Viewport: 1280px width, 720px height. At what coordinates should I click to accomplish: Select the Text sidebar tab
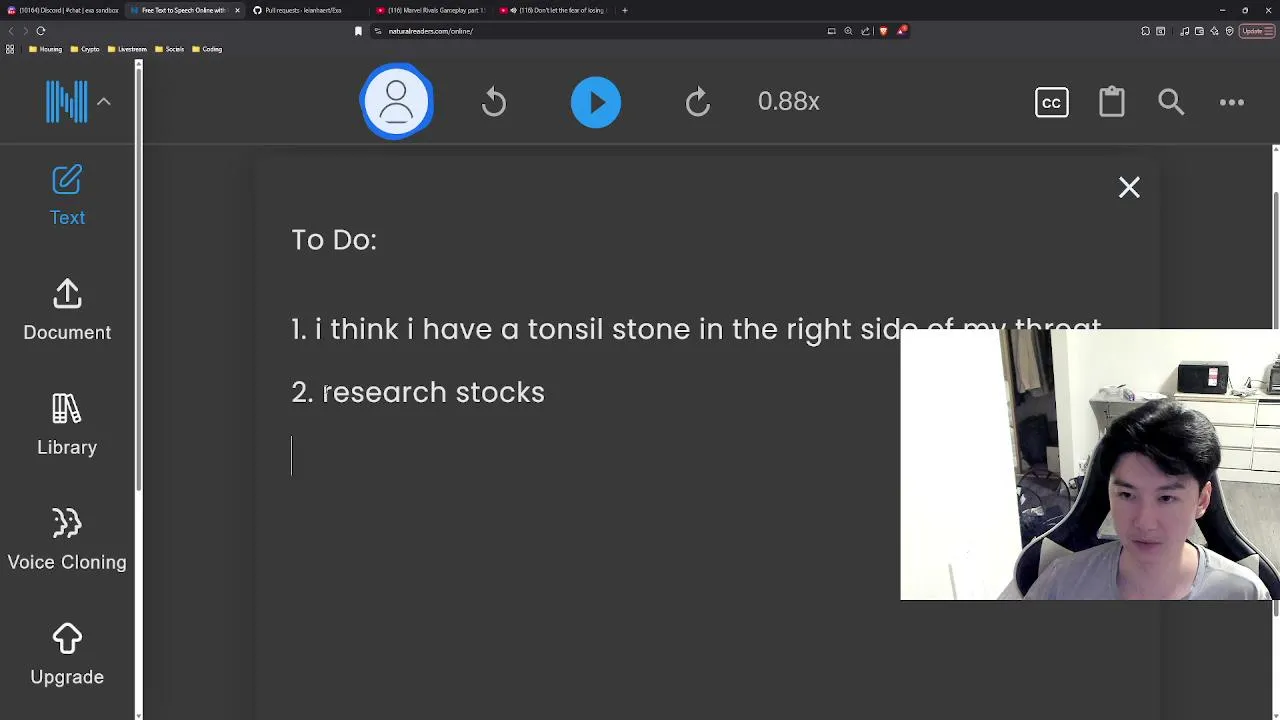(x=67, y=196)
